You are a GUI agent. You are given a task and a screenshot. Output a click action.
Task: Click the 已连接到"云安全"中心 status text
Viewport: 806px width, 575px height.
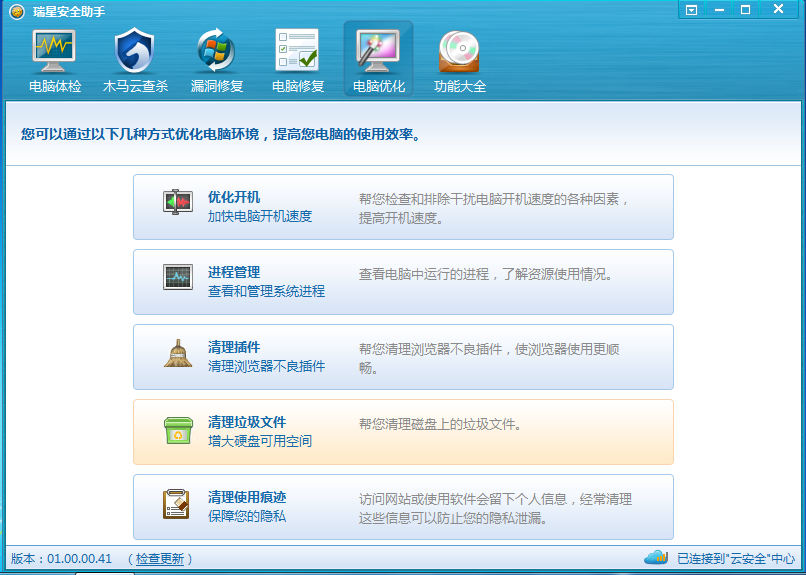click(x=736, y=559)
